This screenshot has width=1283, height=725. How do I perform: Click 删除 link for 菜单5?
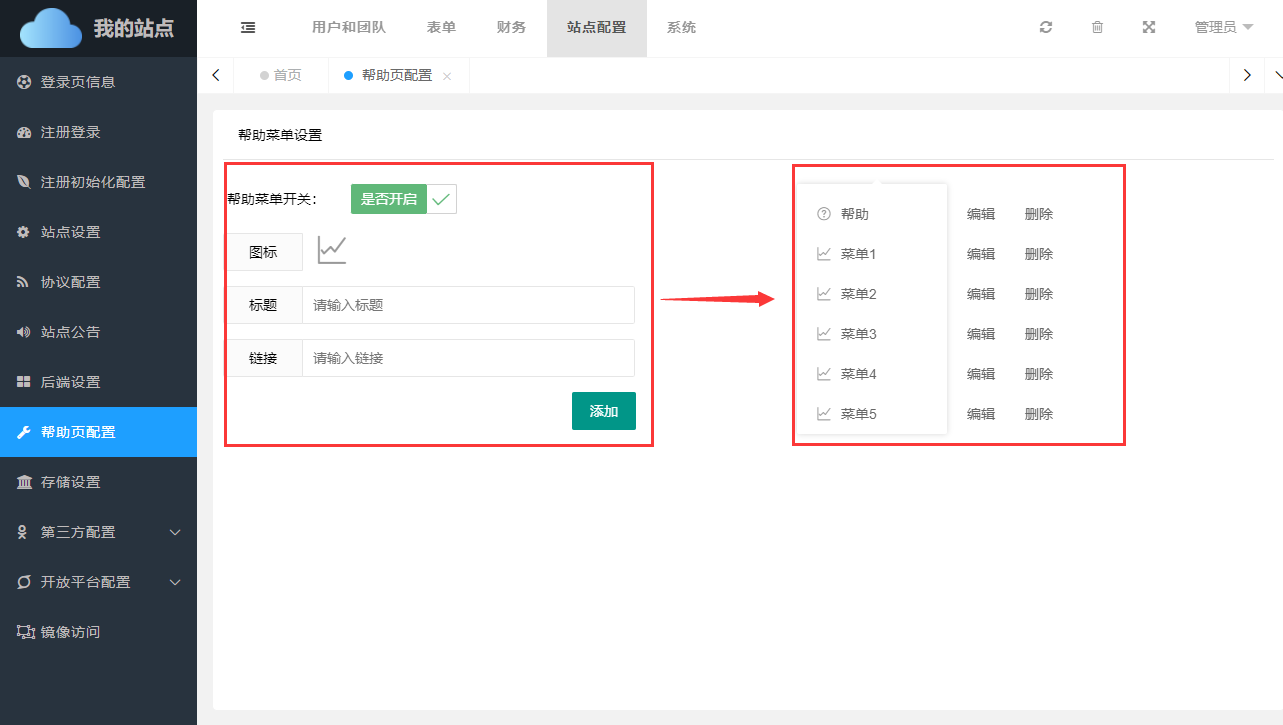[1038, 414]
